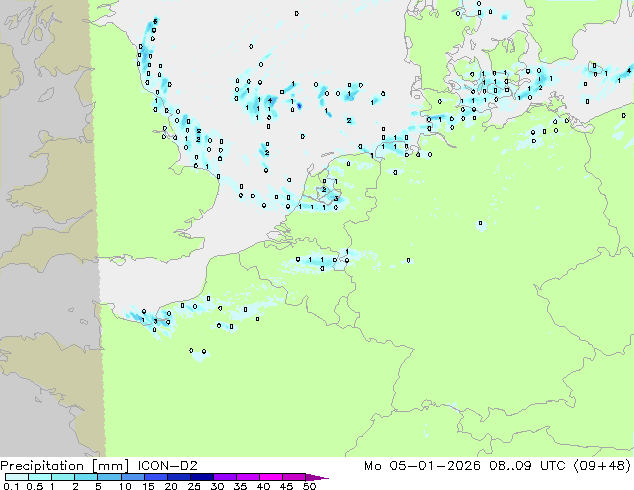Click the '0.1' legend scale label
The height and width of the screenshot is (490, 634).
11,486
